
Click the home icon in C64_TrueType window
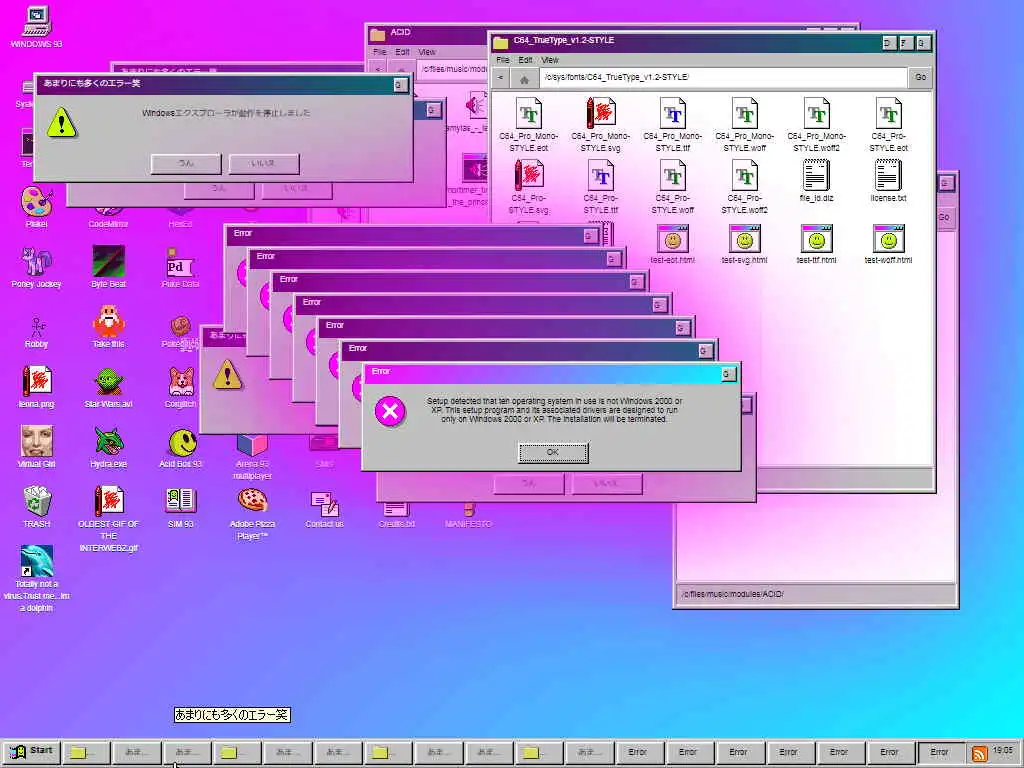(x=524, y=79)
